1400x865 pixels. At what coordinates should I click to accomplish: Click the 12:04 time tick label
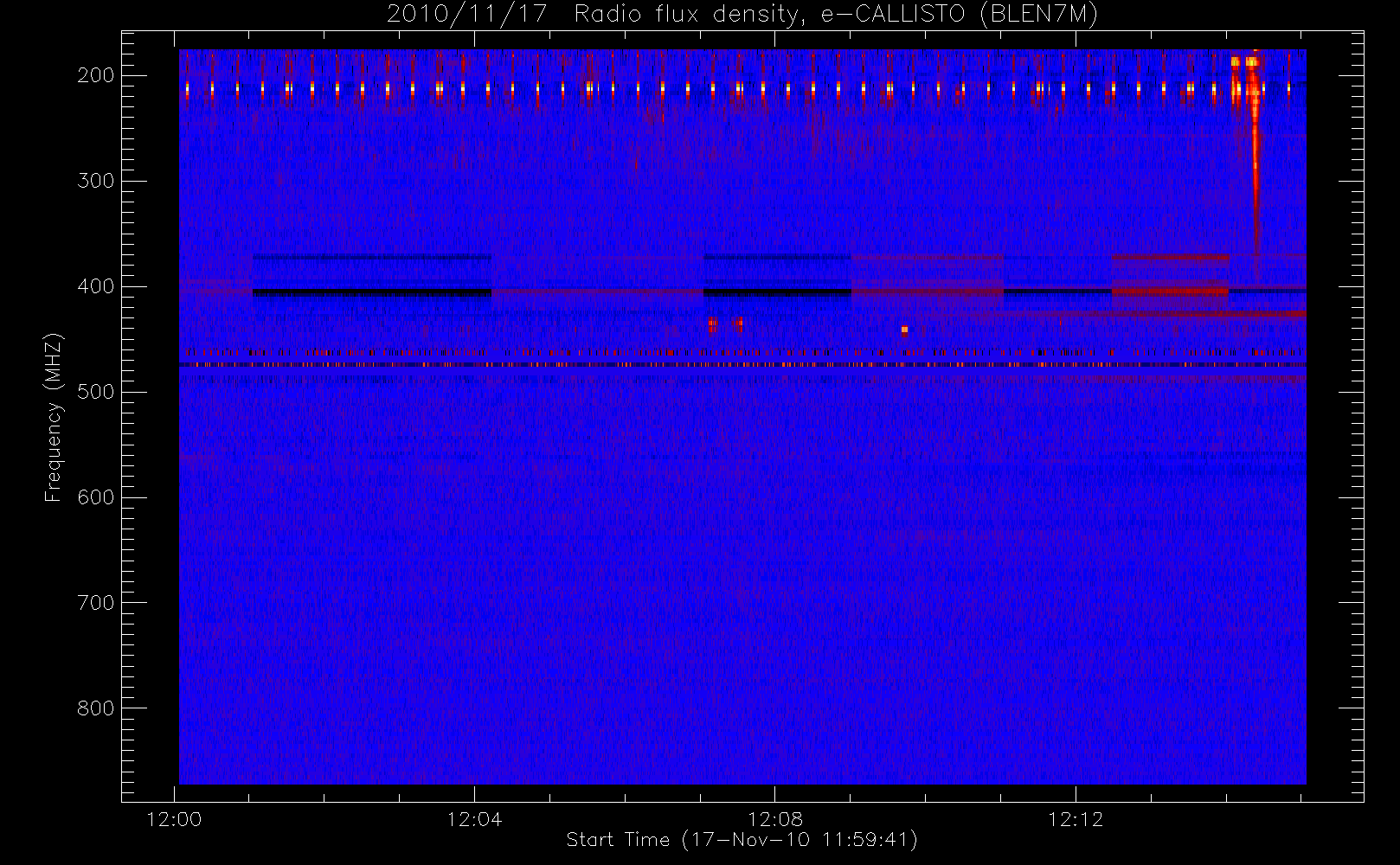474,819
